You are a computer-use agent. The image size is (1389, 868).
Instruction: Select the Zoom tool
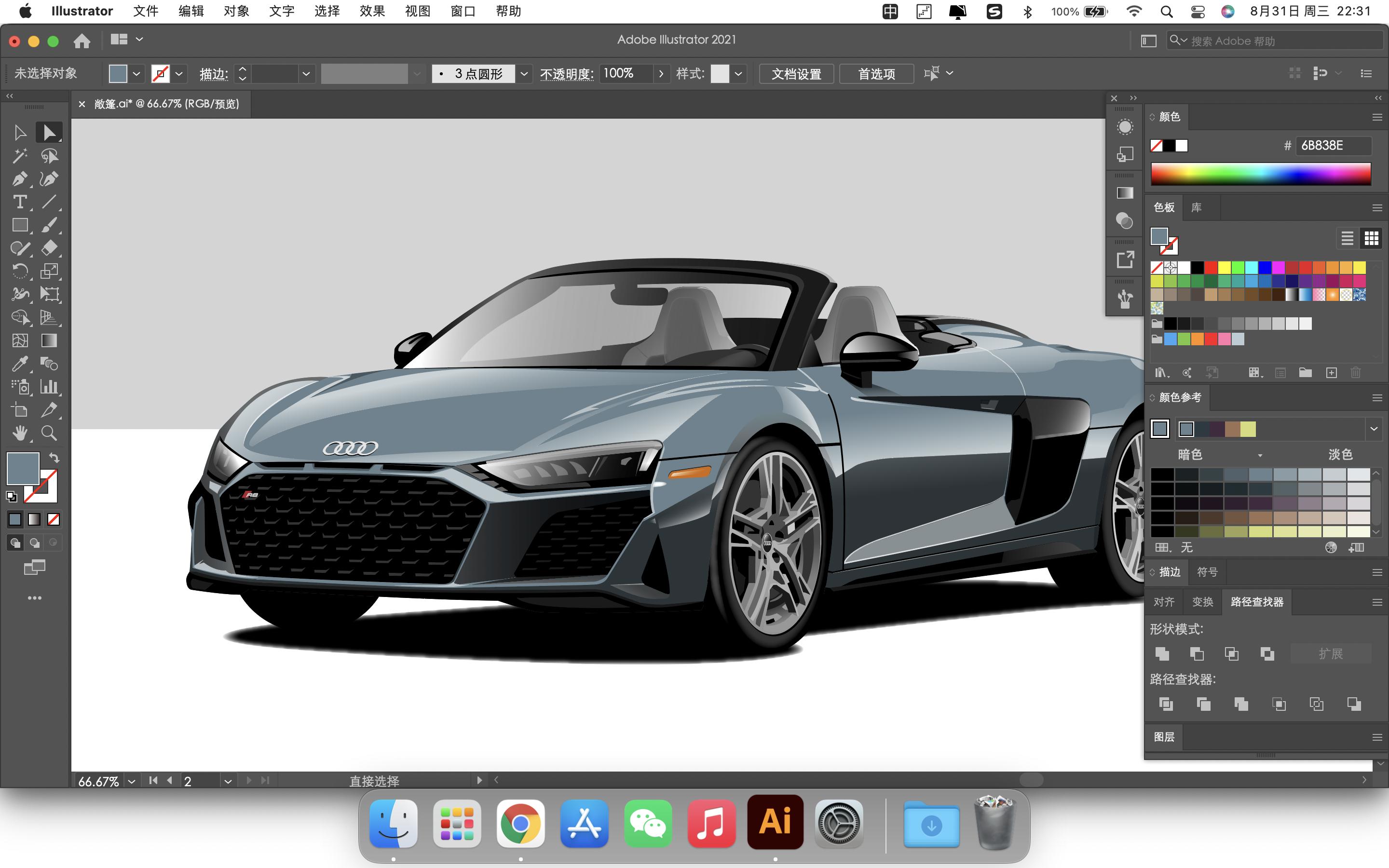point(49,434)
